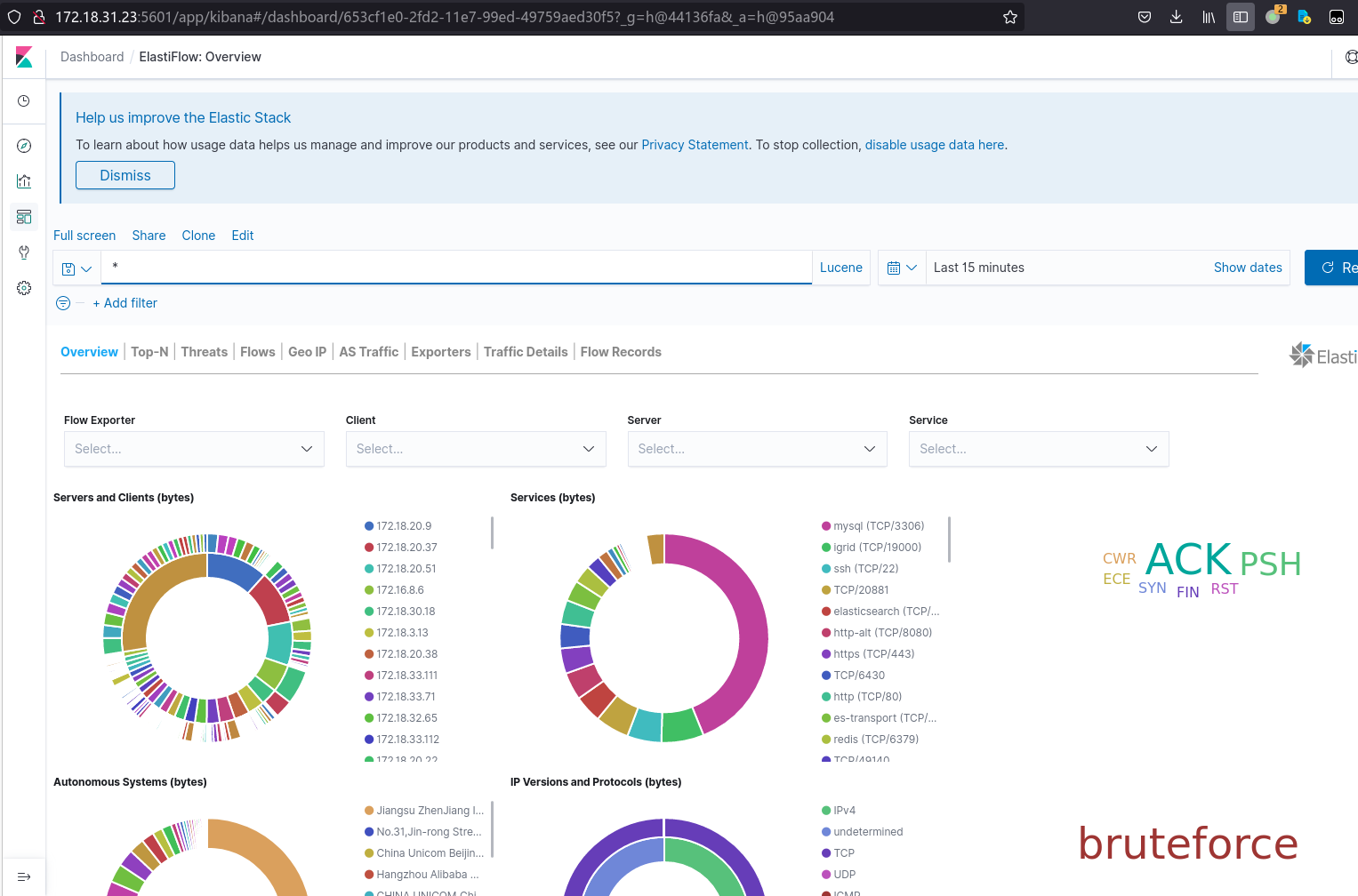Toggle ssh (TCP/22) legend item

pyautogui.click(x=860, y=569)
